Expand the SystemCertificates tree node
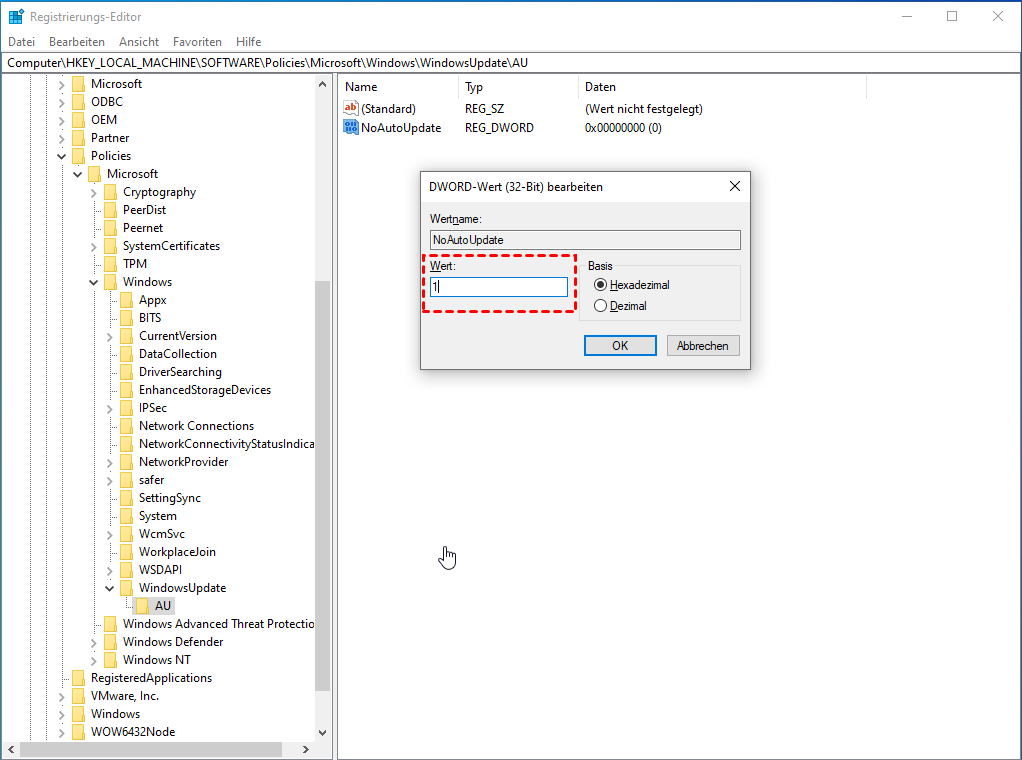1022x760 pixels. pyautogui.click(x=94, y=246)
